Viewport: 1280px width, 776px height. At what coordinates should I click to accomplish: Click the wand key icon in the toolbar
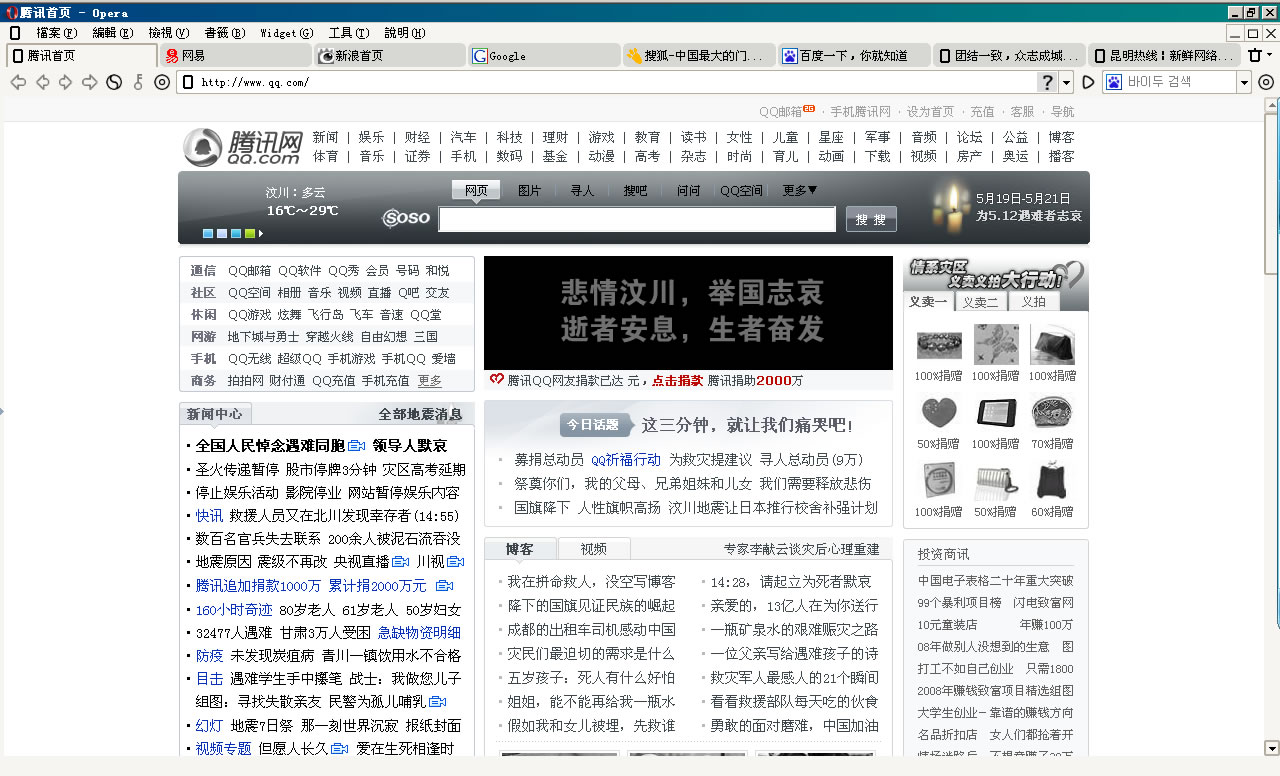138,82
